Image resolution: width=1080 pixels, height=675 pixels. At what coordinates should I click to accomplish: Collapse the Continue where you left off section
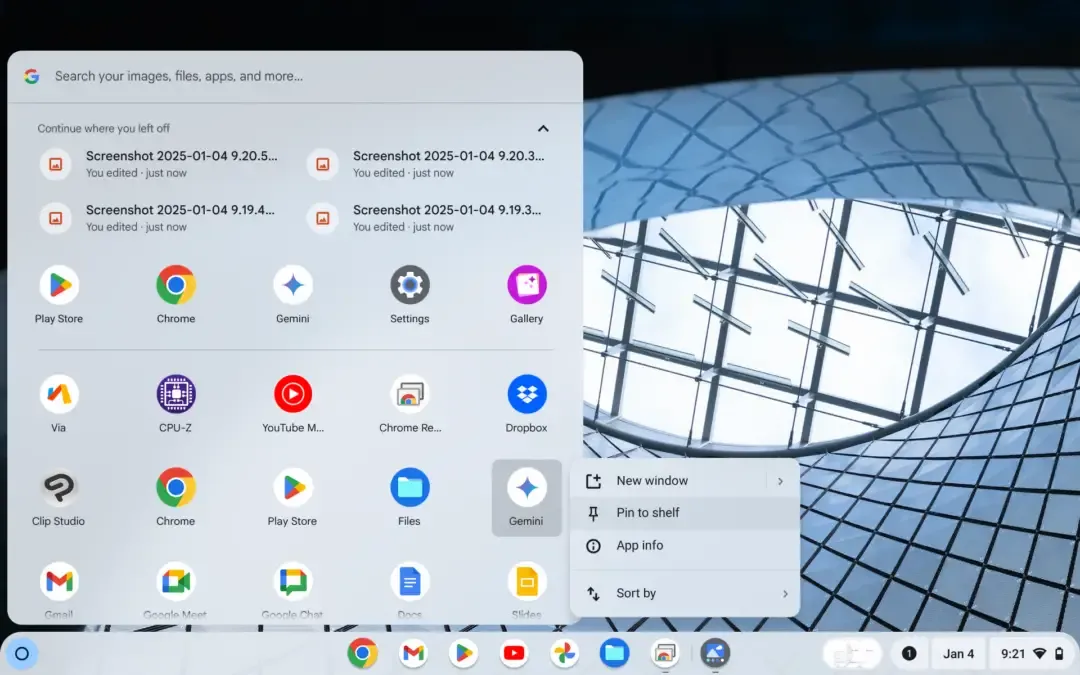pos(543,129)
